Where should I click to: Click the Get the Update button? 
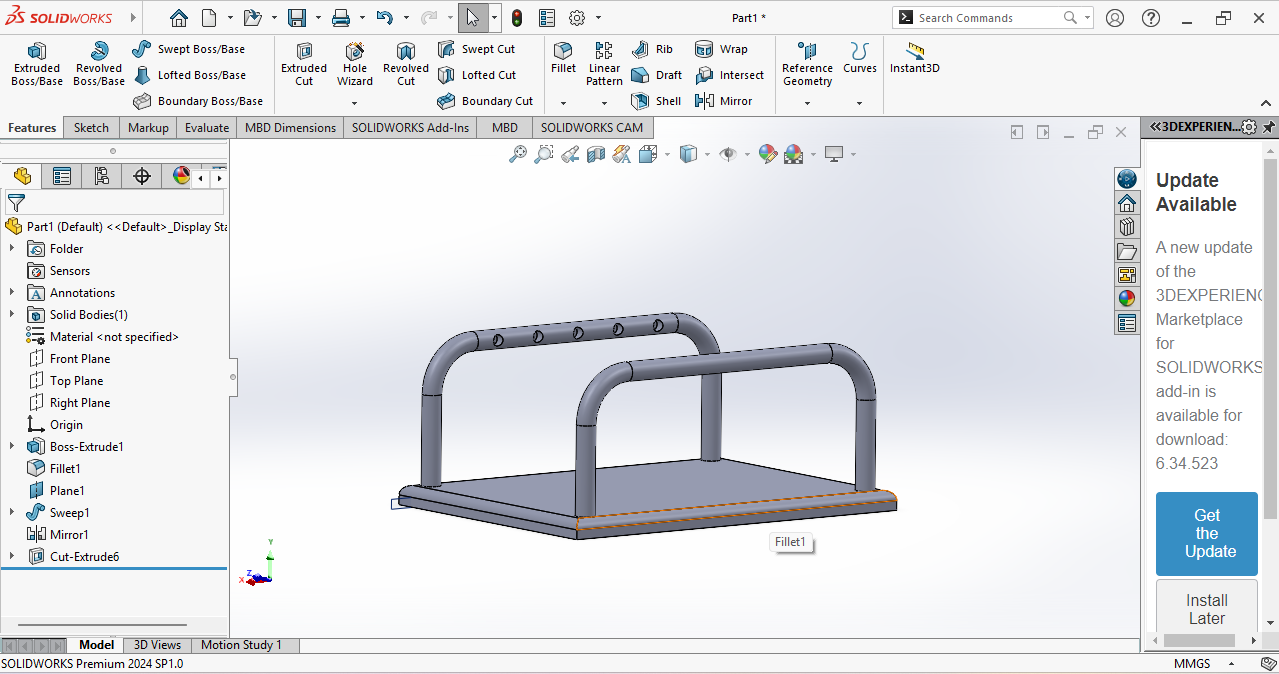pos(1207,534)
